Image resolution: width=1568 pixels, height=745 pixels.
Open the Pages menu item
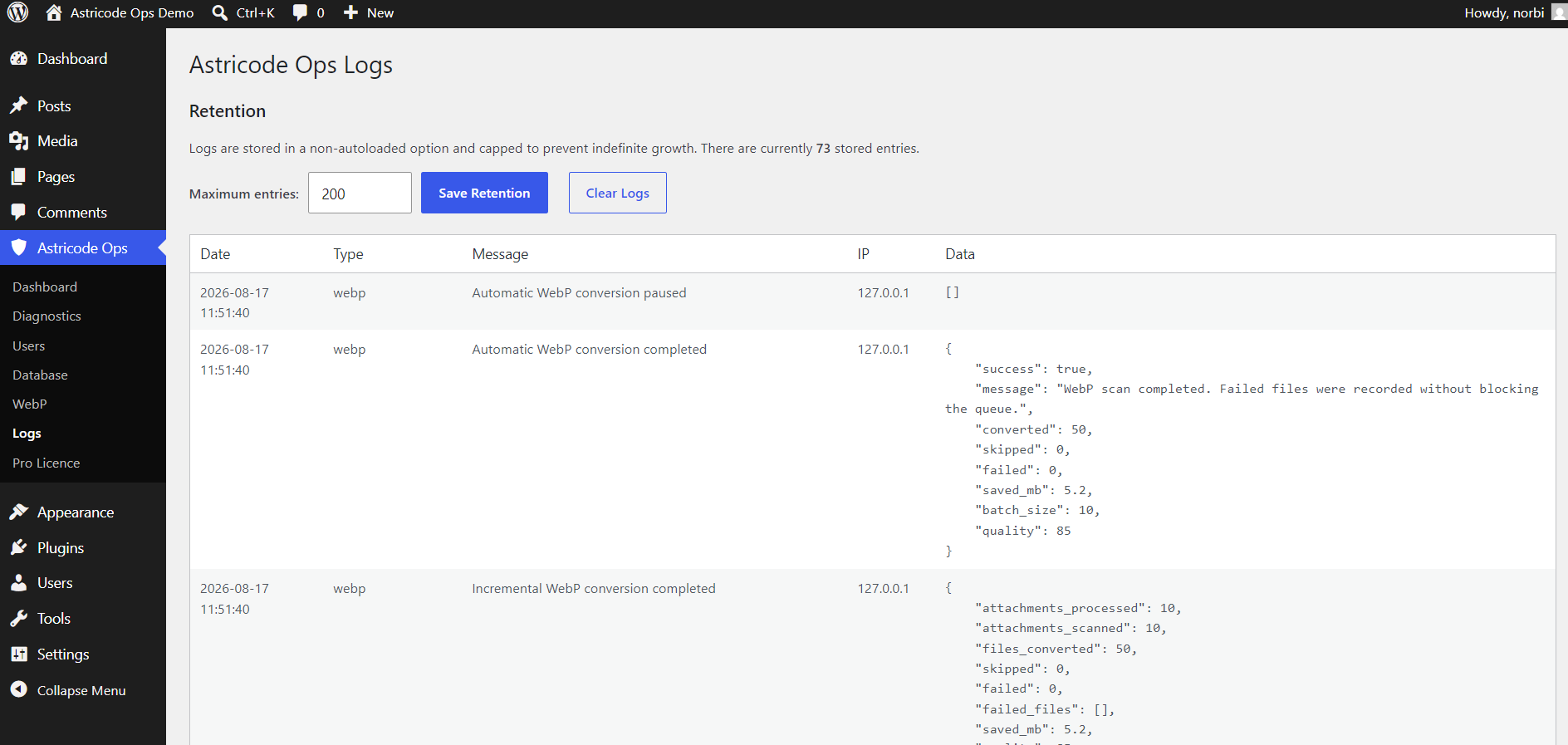tap(83, 177)
